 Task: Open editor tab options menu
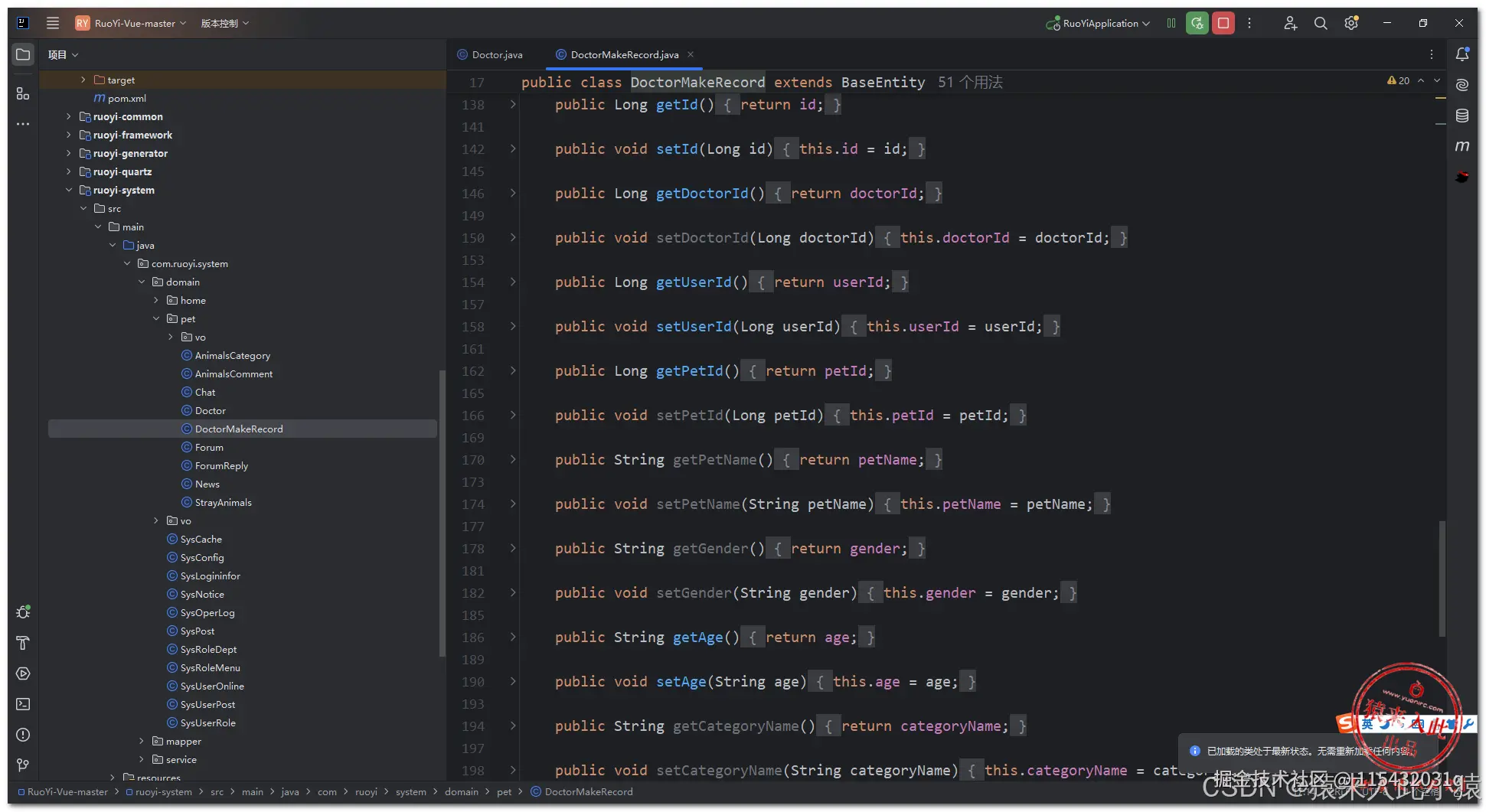pos(1432,54)
